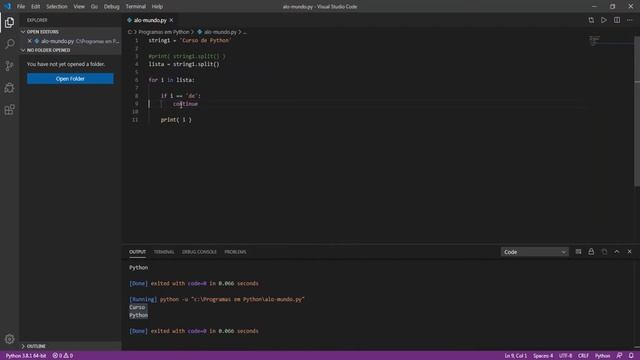Maximize the panel with the up chevron

[x=617, y=252]
